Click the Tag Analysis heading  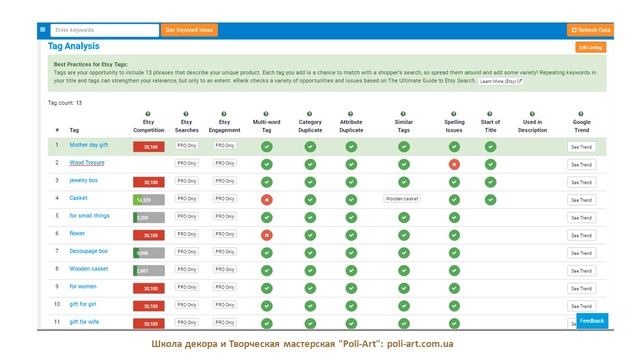point(74,46)
